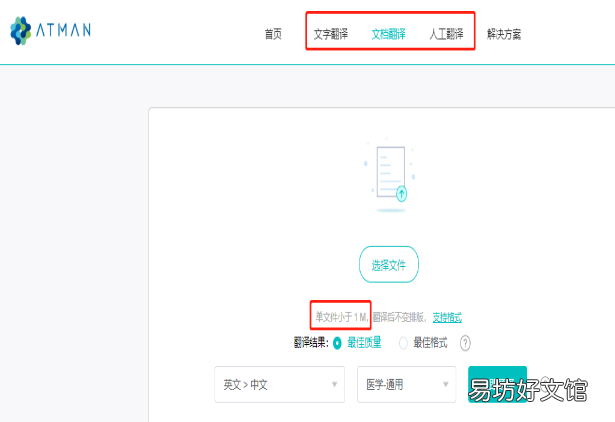This screenshot has width=615, height=422.
Task: Go to 解决方案 menu item
Action: [x=504, y=34]
